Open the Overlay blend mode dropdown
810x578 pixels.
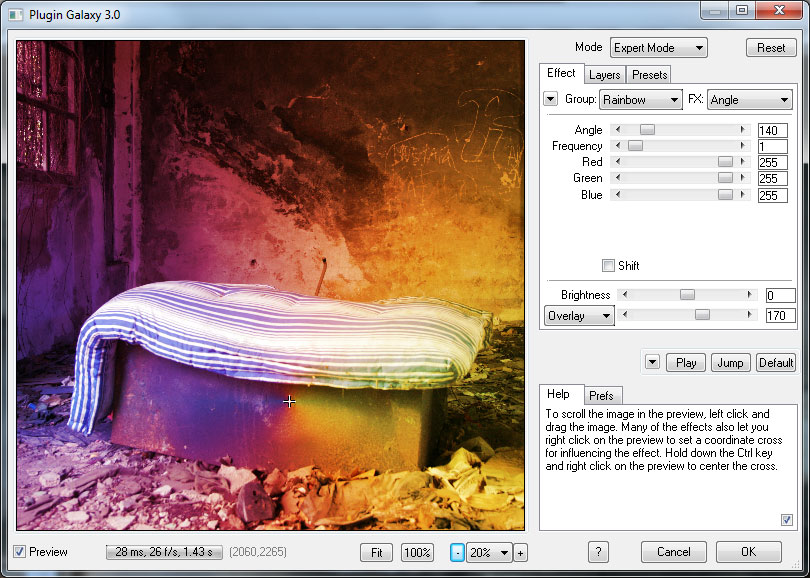(579, 316)
